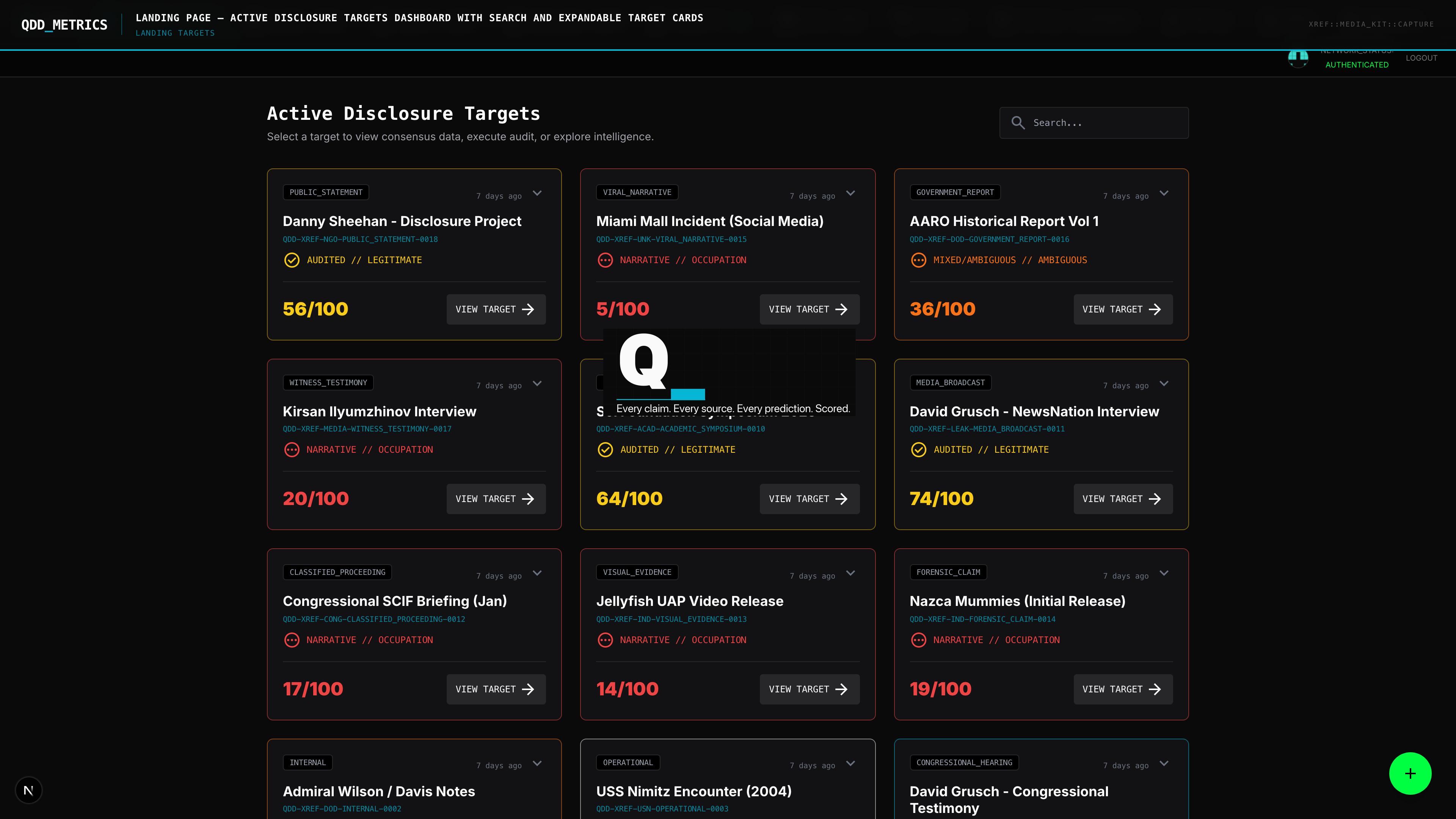
Task: Expand the Miami Mall Incident card chevron
Action: [850, 193]
